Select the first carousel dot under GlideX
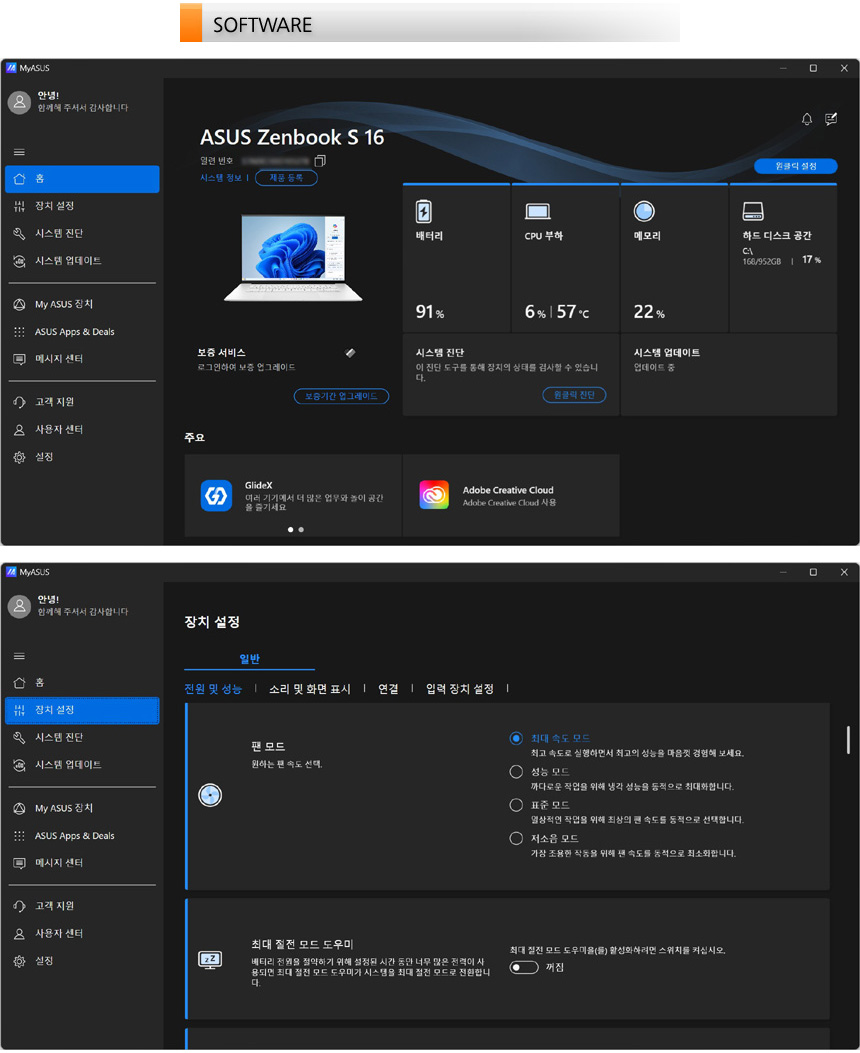The width and height of the screenshot is (860, 1053). pyautogui.click(x=291, y=530)
